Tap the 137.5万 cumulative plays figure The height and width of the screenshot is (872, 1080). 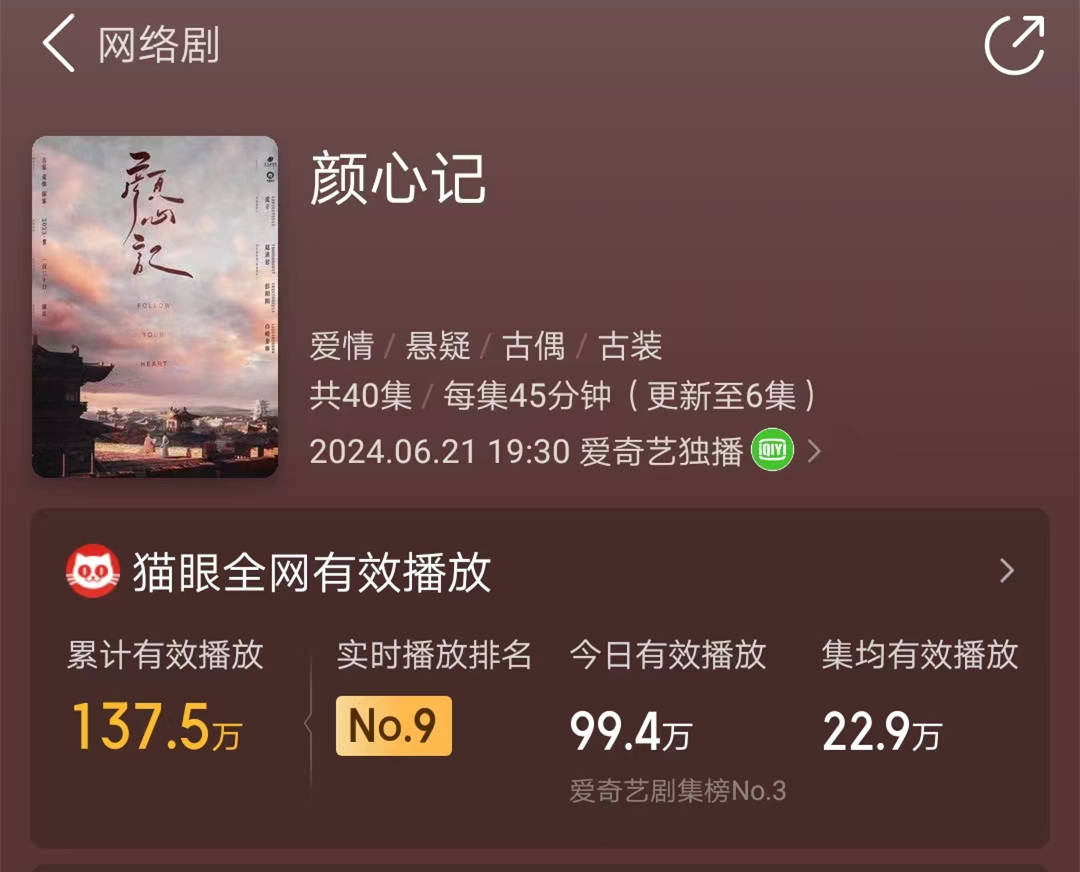pyautogui.click(x=156, y=728)
